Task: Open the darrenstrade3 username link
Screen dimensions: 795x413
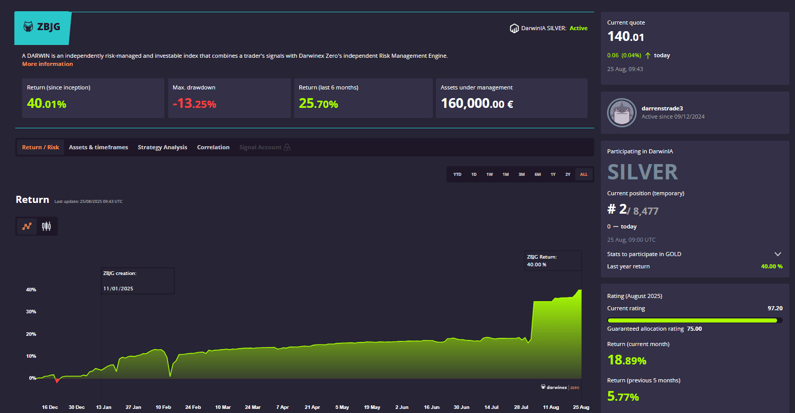Action: click(x=662, y=108)
